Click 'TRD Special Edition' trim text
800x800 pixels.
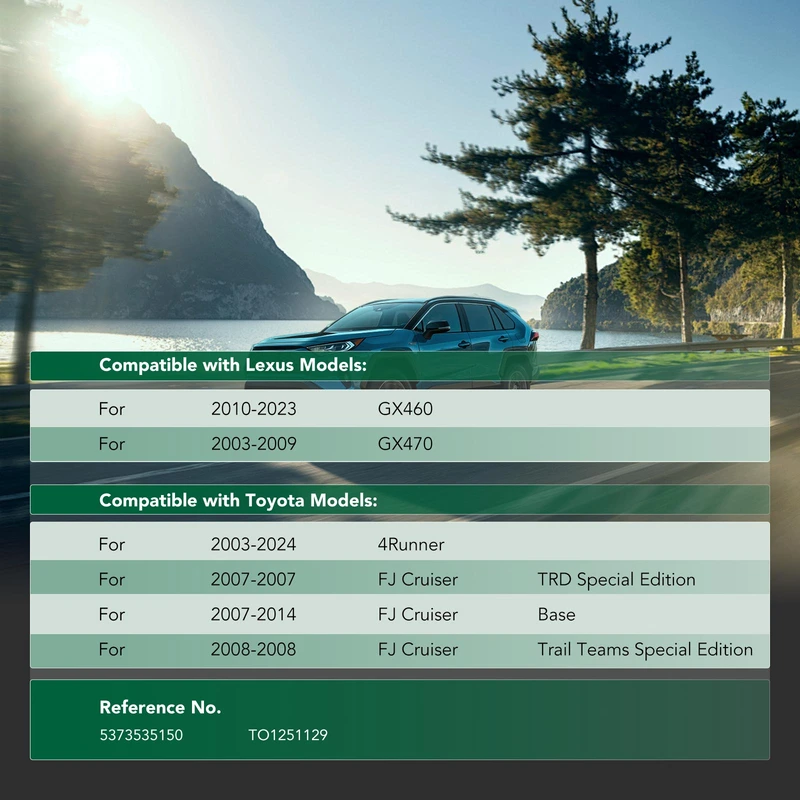coord(616,580)
